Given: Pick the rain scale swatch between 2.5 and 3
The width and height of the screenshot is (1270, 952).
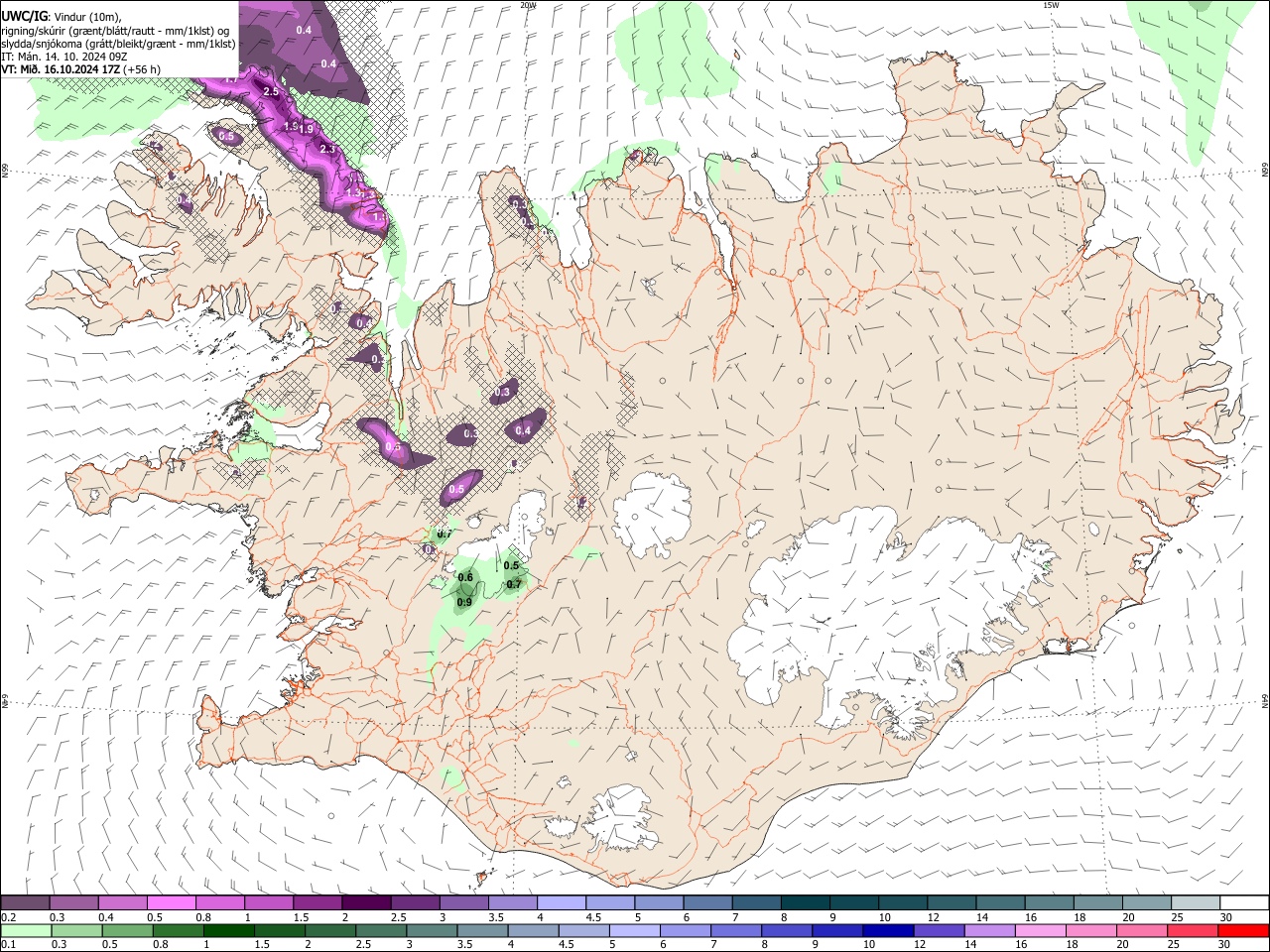Looking at the screenshot, I should 380,930.
